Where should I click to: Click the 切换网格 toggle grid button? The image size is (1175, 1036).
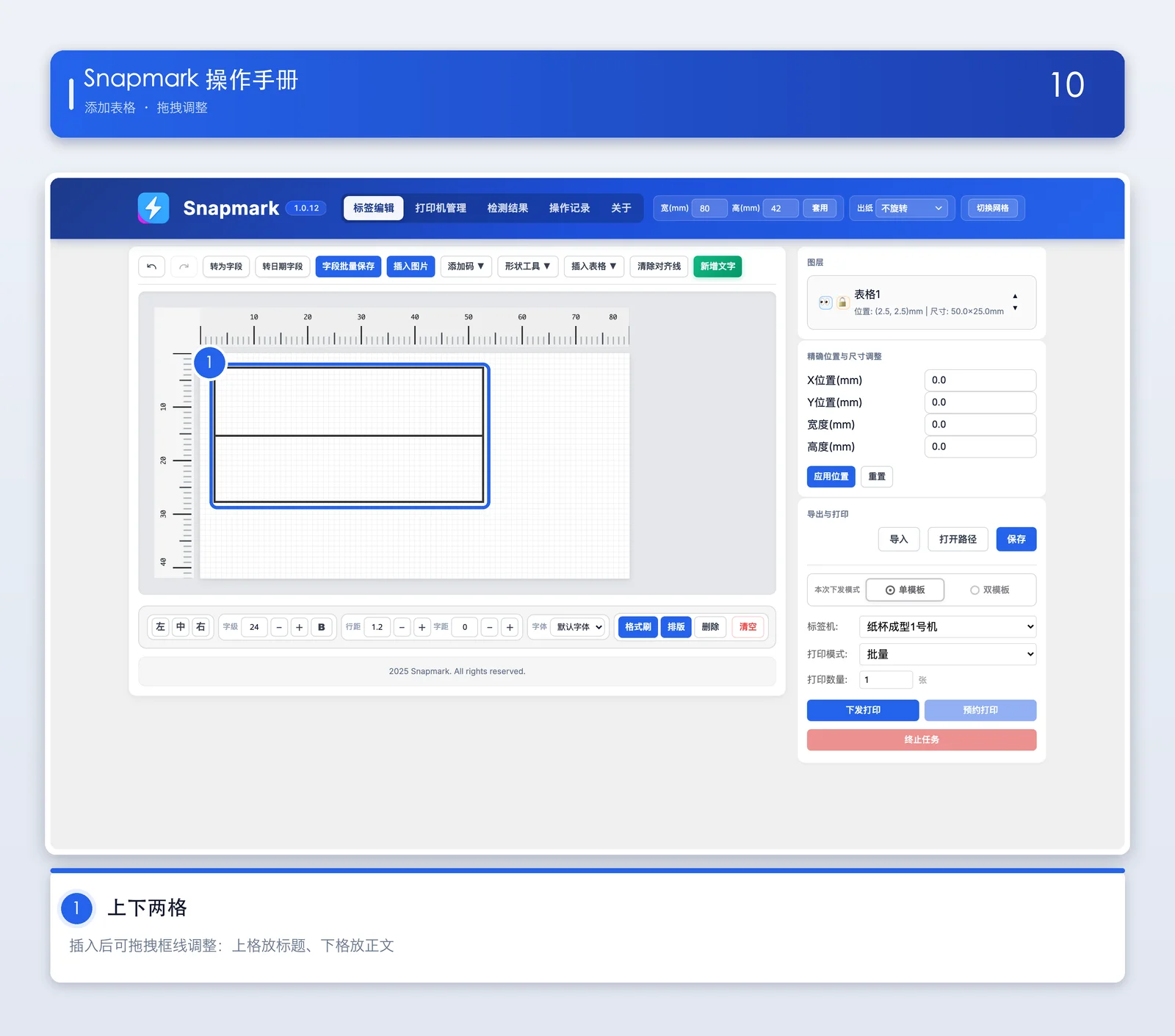(992, 209)
